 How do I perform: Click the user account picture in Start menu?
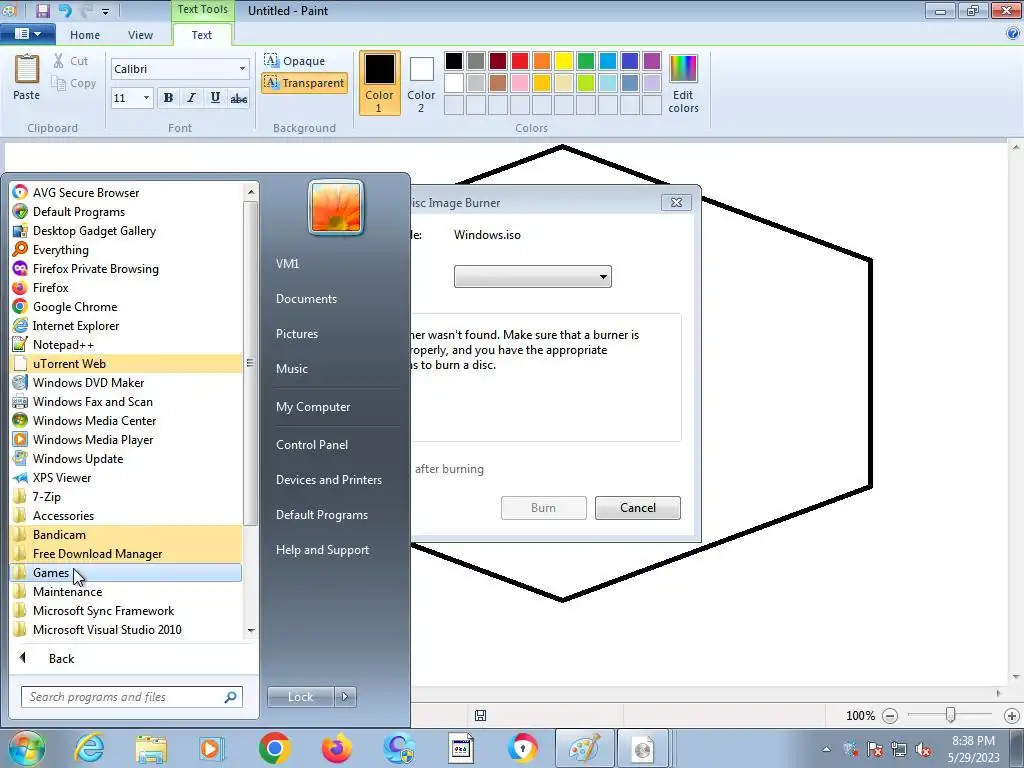(336, 208)
